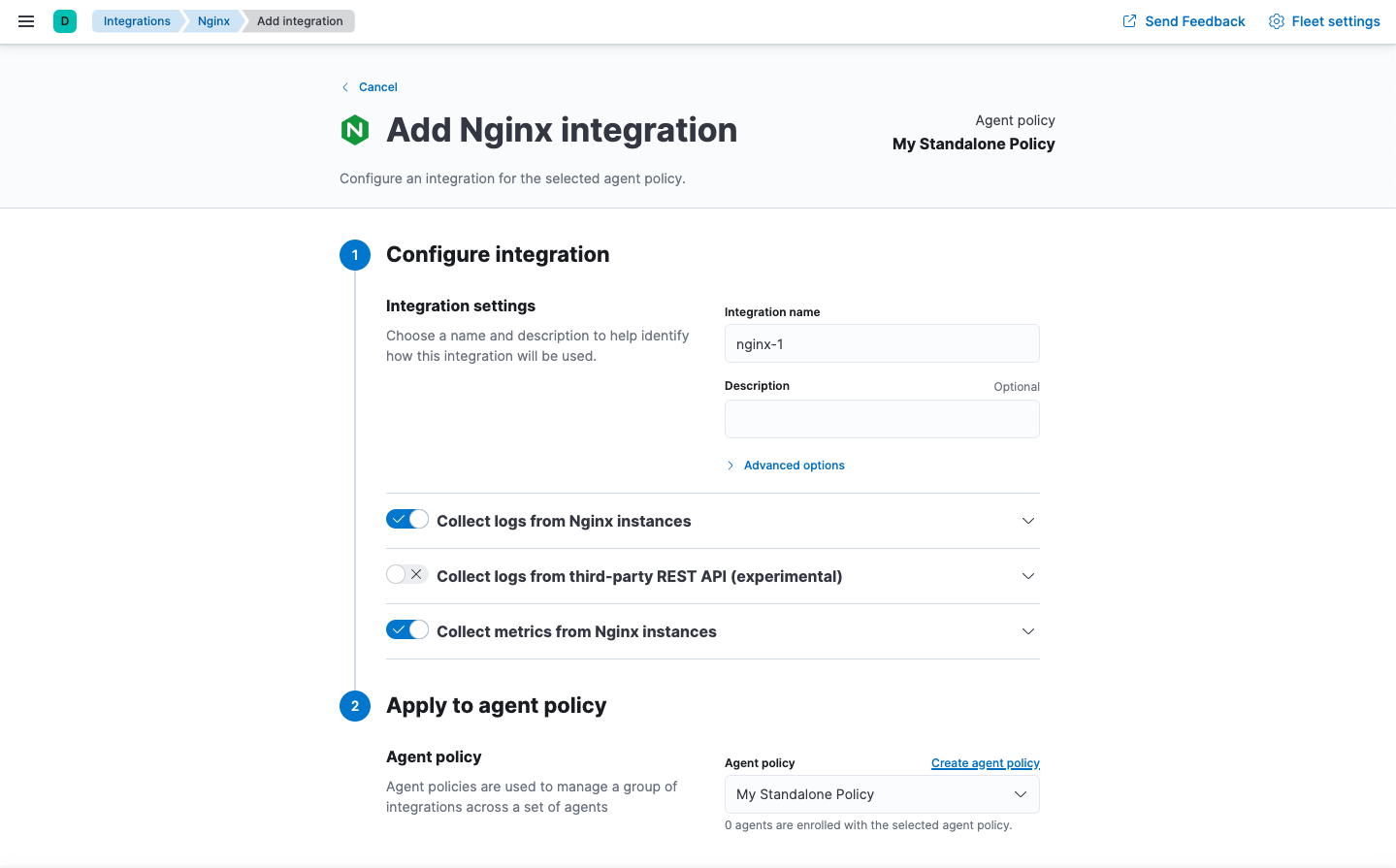Click inside the Description field
Image resolution: width=1396 pixels, height=868 pixels.
(x=881, y=418)
